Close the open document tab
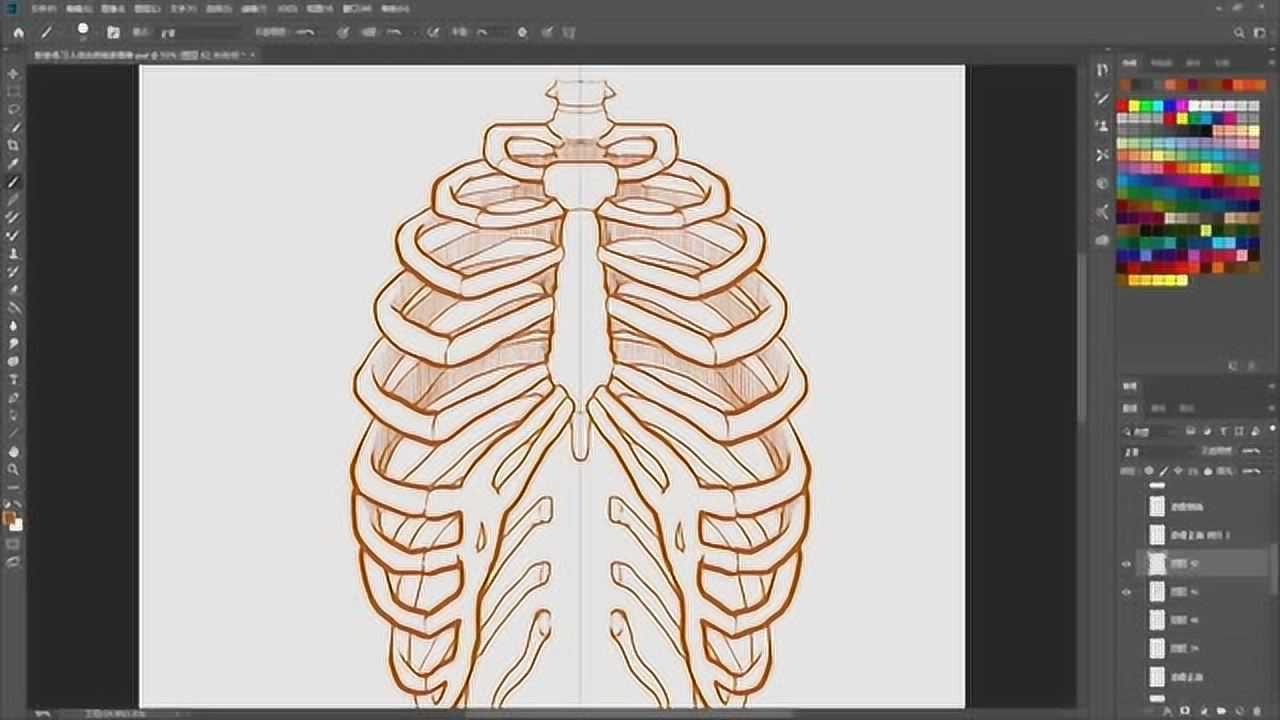Image resolution: width=1280 pixels, height=720 pixels. coord(253,55)
